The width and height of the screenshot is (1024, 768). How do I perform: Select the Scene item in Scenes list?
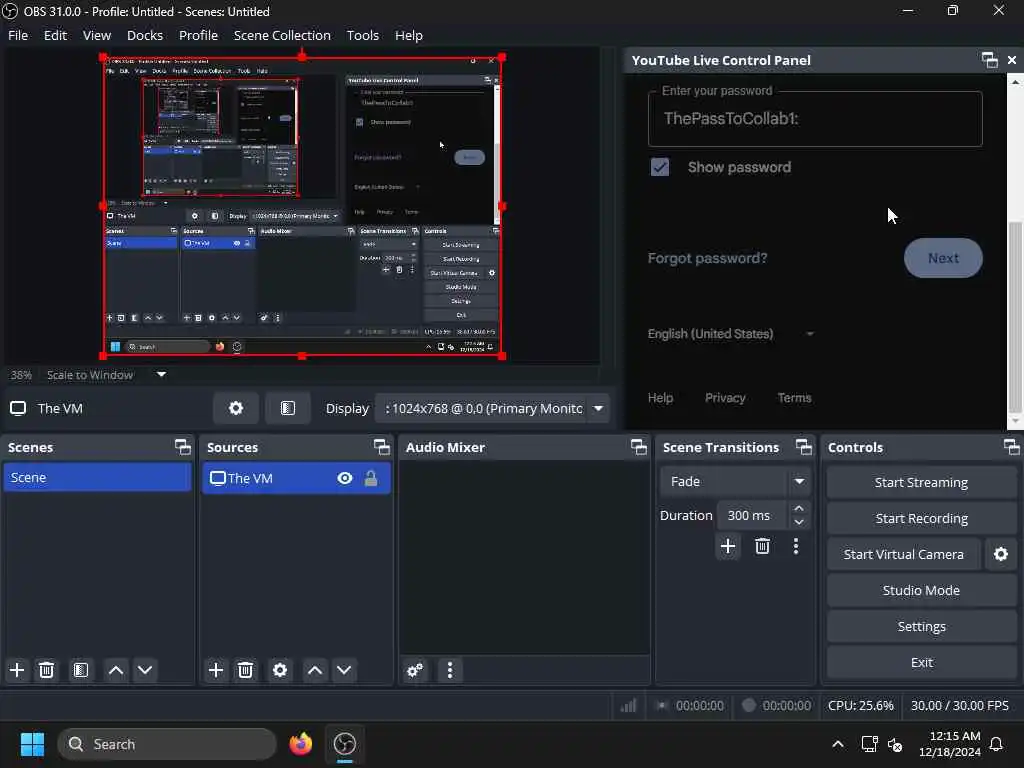point(97,477)
